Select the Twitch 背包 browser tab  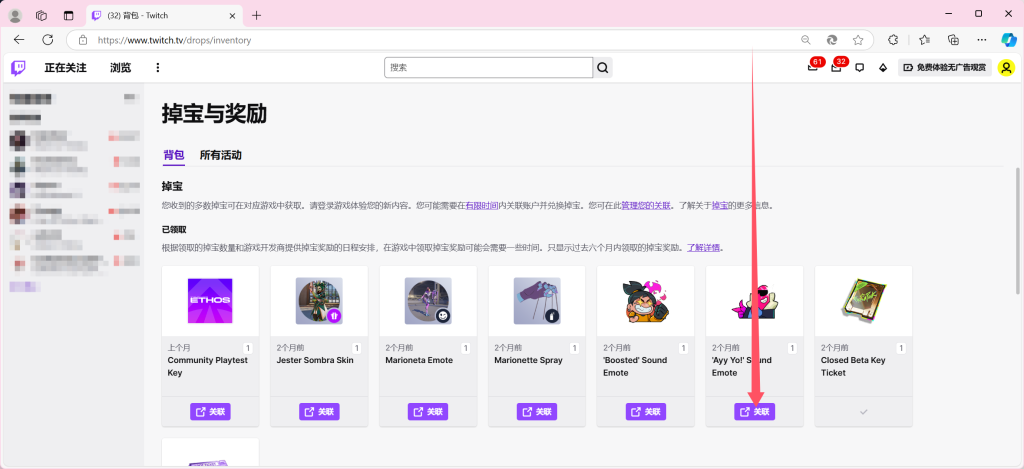pyautogui.click(x=165, y=15)
